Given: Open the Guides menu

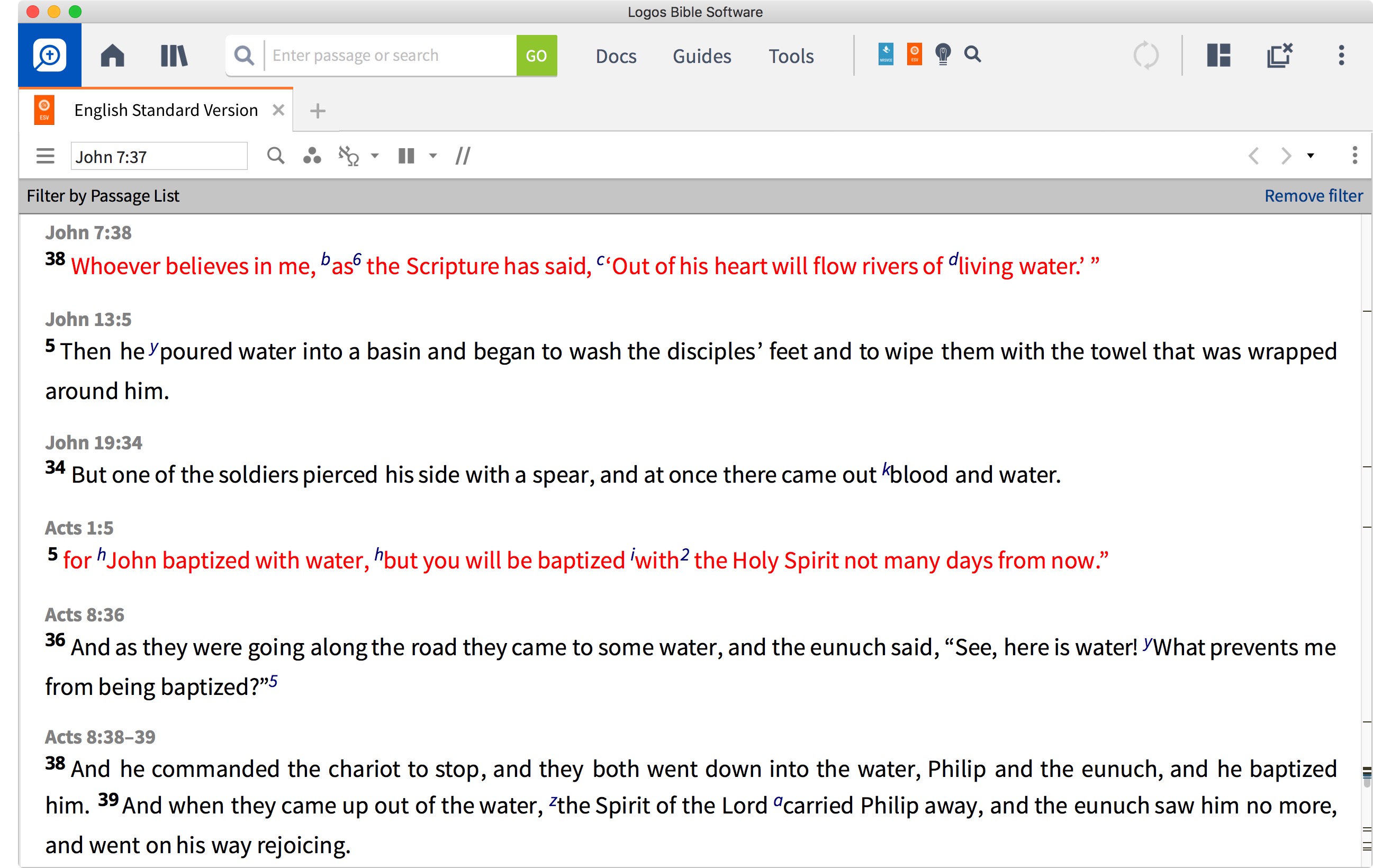Looking at the screenshot, I should click(702, 56).
